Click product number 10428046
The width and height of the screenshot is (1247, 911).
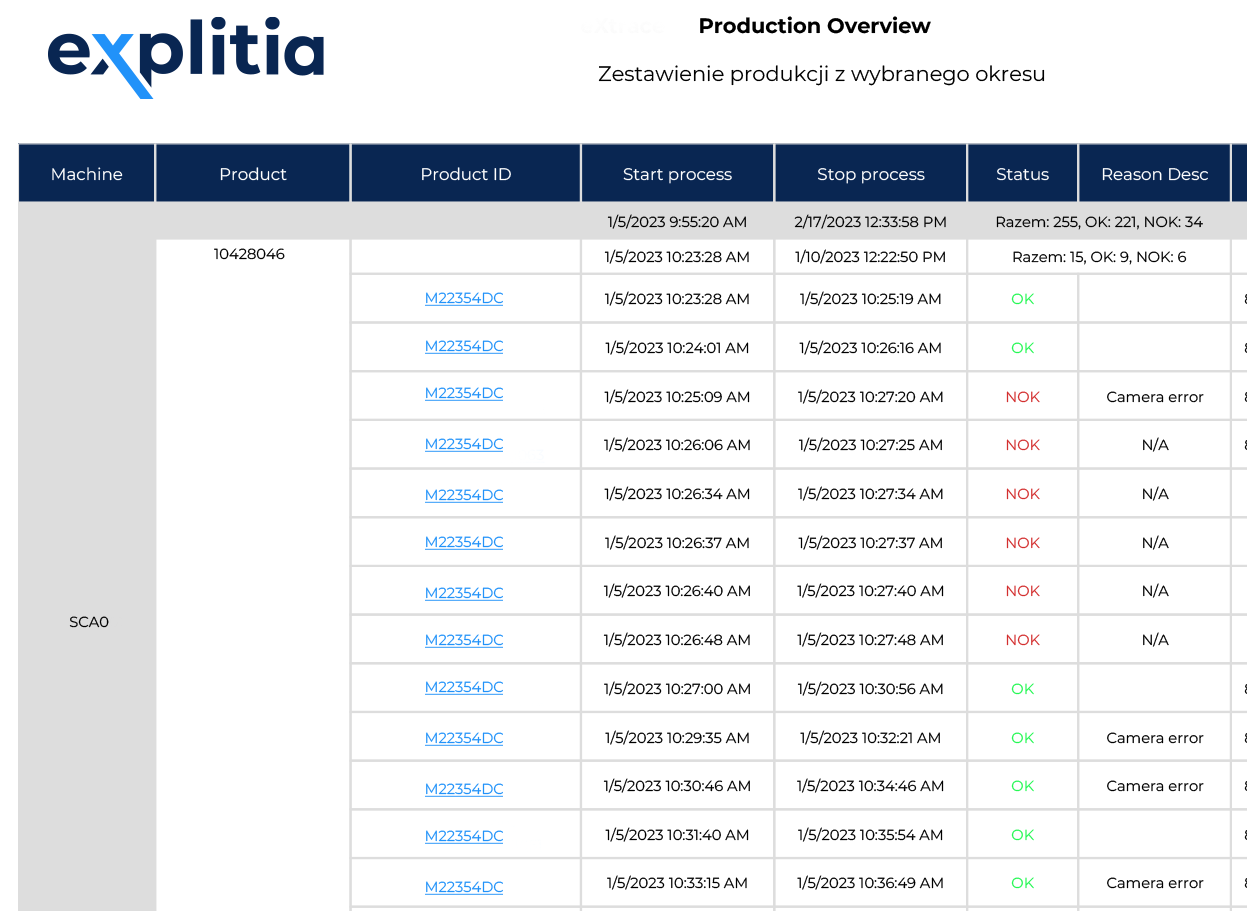click(249, 254)
